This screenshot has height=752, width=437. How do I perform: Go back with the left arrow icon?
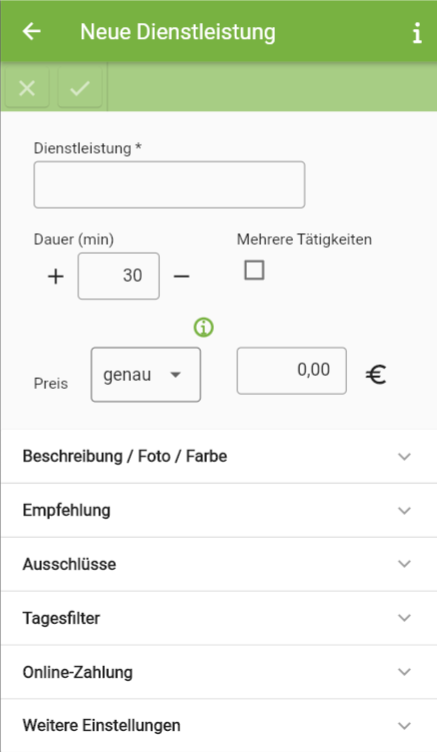[x=32, y=32]
